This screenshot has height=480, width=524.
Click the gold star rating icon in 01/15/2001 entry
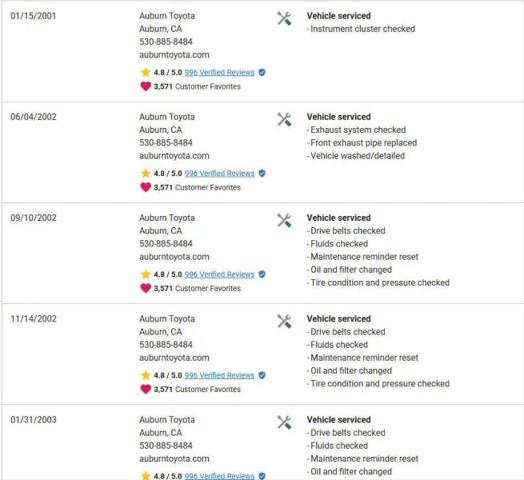coord(146,72)
